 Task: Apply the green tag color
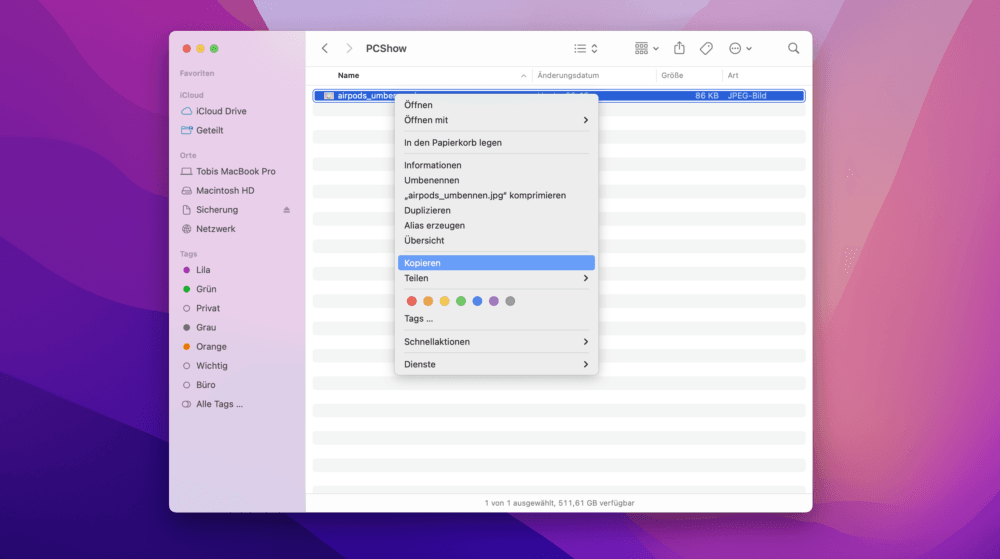(x=460, y=301)
